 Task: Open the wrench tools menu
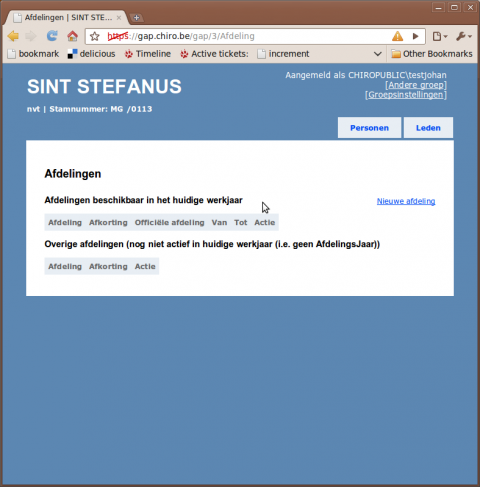pos(464,36)
